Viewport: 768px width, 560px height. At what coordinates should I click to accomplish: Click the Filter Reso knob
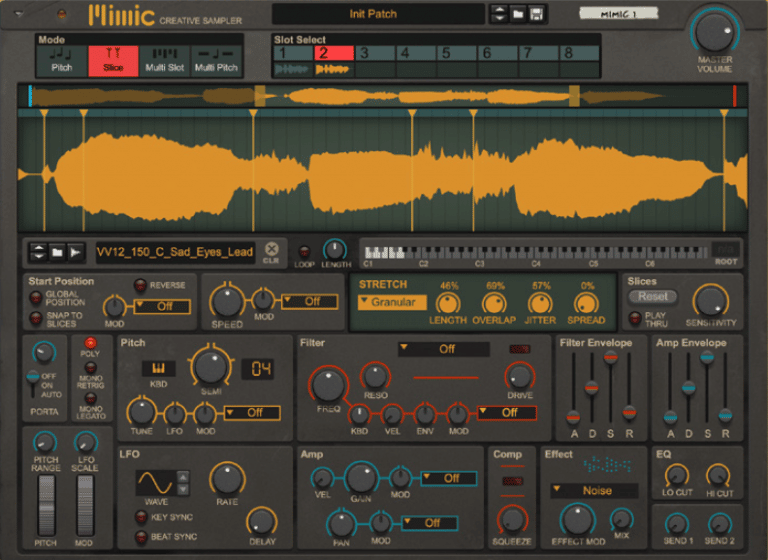[x=375, y=376]
